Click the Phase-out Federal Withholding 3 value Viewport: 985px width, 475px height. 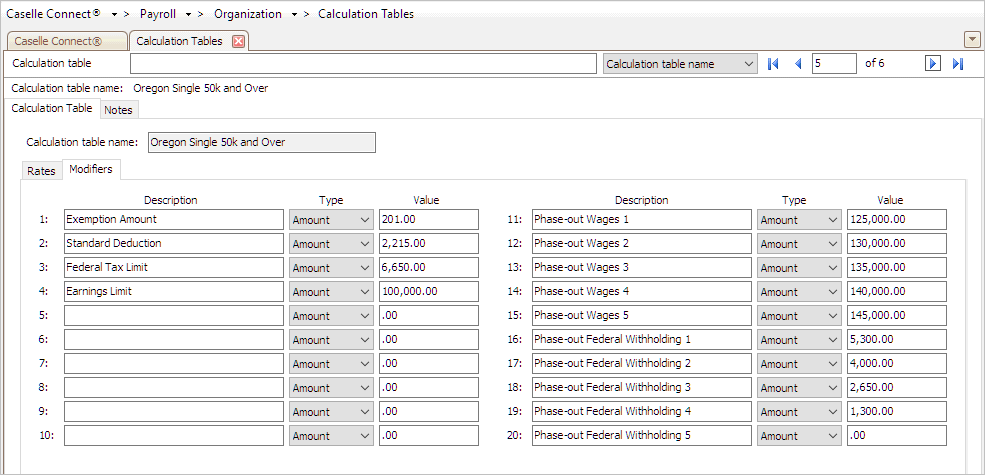tap(895, 388)
